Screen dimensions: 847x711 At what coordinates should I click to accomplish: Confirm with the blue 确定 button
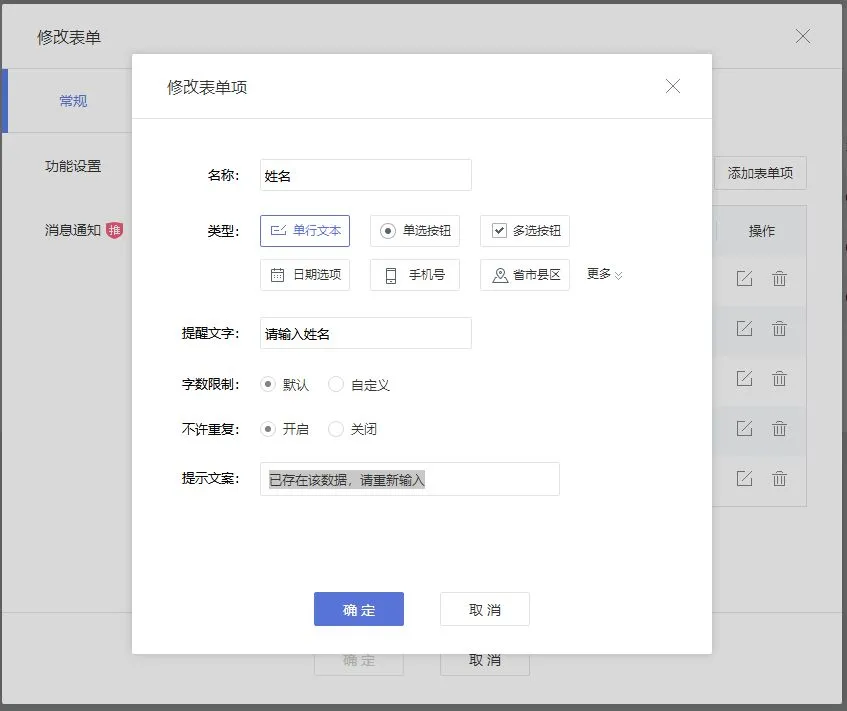click(x=359, y=609)
